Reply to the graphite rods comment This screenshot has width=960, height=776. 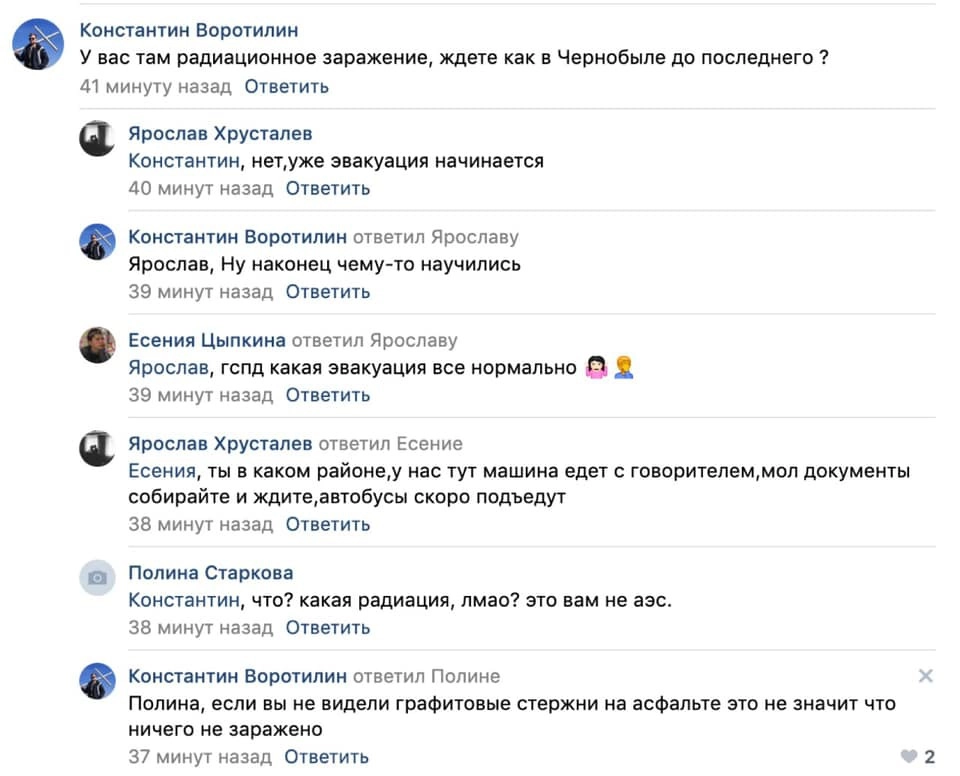327,757
